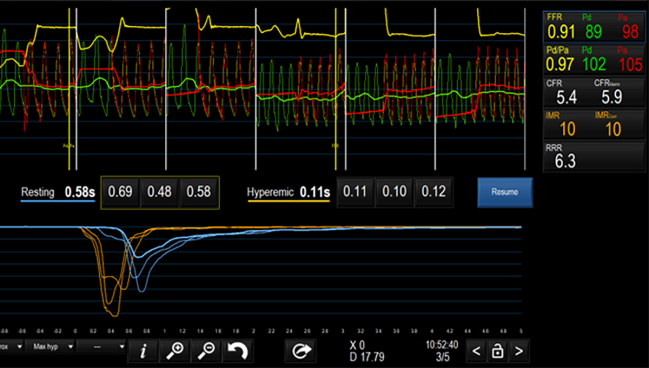Go to the previous recording arrow
Image resolution: width=649 pixels, height=368 pixels.
tap(476, 351)
